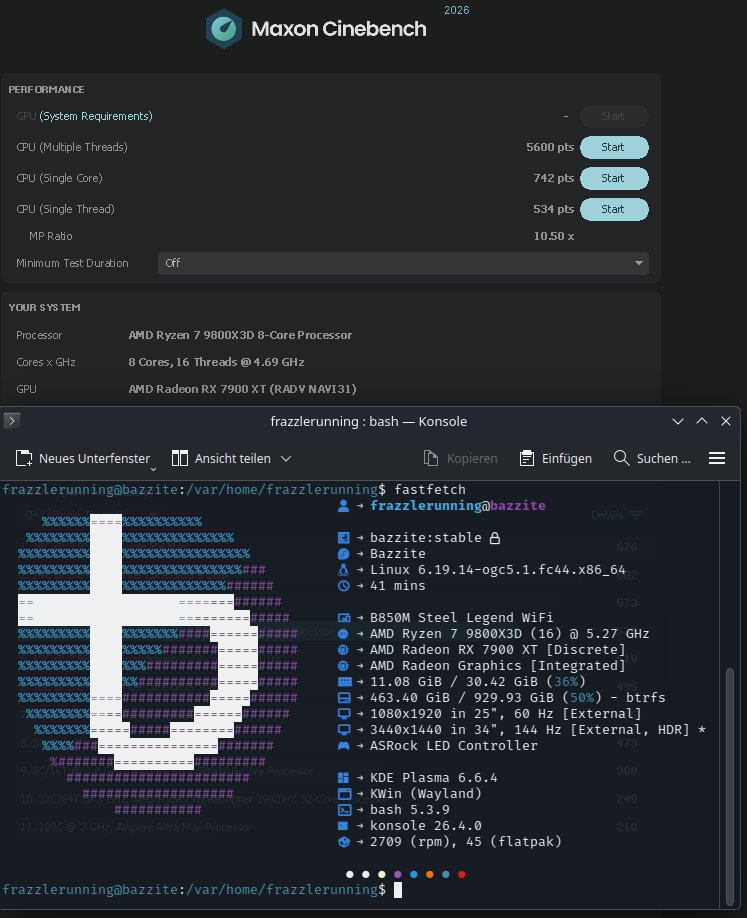747x918 pixels.
Task: Expand the Ansicht teilen chevron
Action: [286, 459]
